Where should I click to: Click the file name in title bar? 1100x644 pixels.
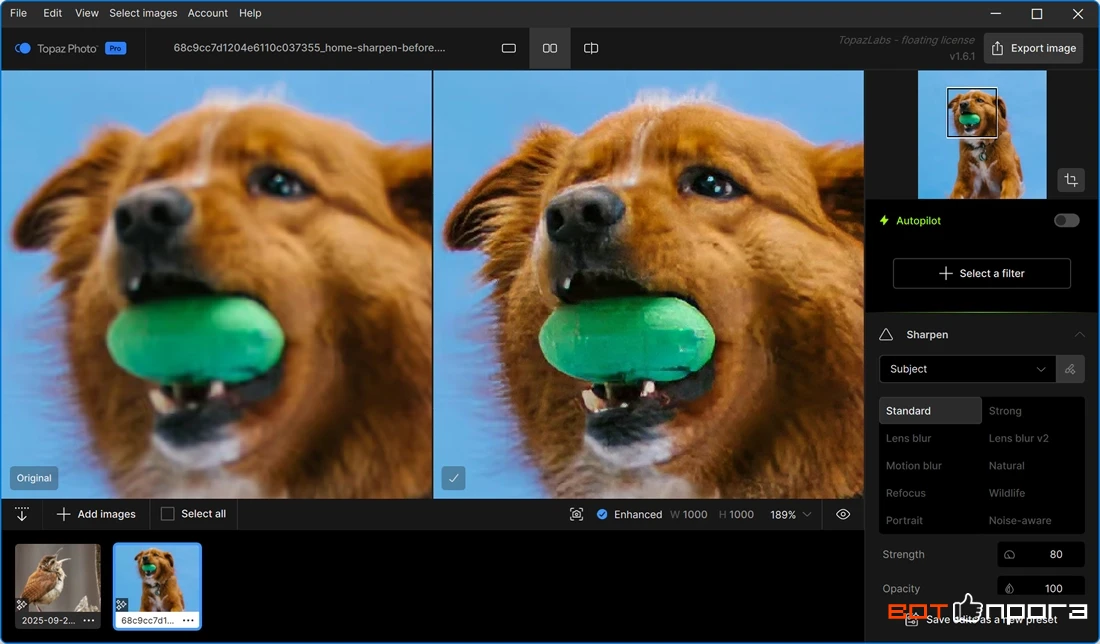309,48
